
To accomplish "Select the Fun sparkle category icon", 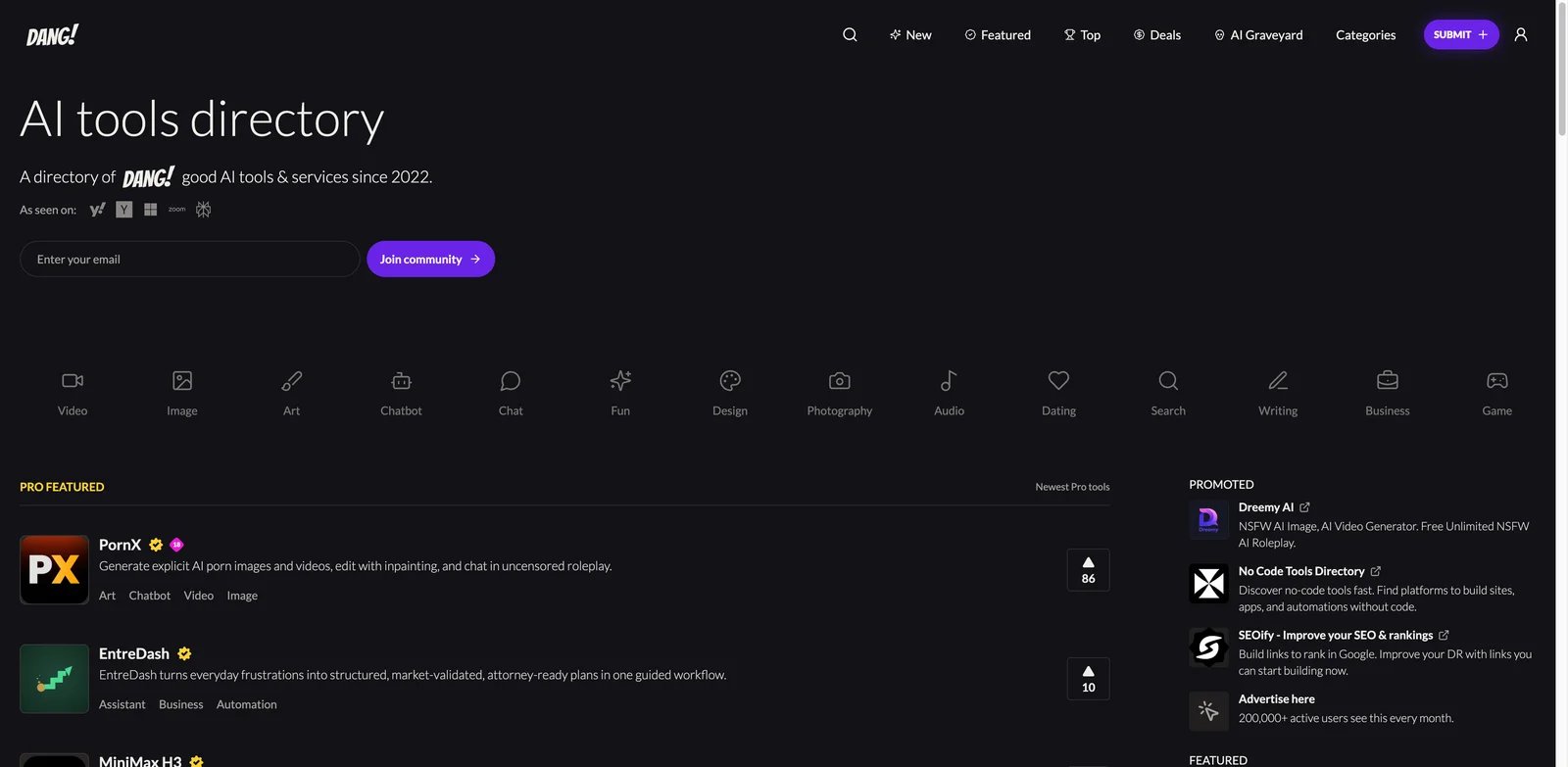I will click(620, 380).
